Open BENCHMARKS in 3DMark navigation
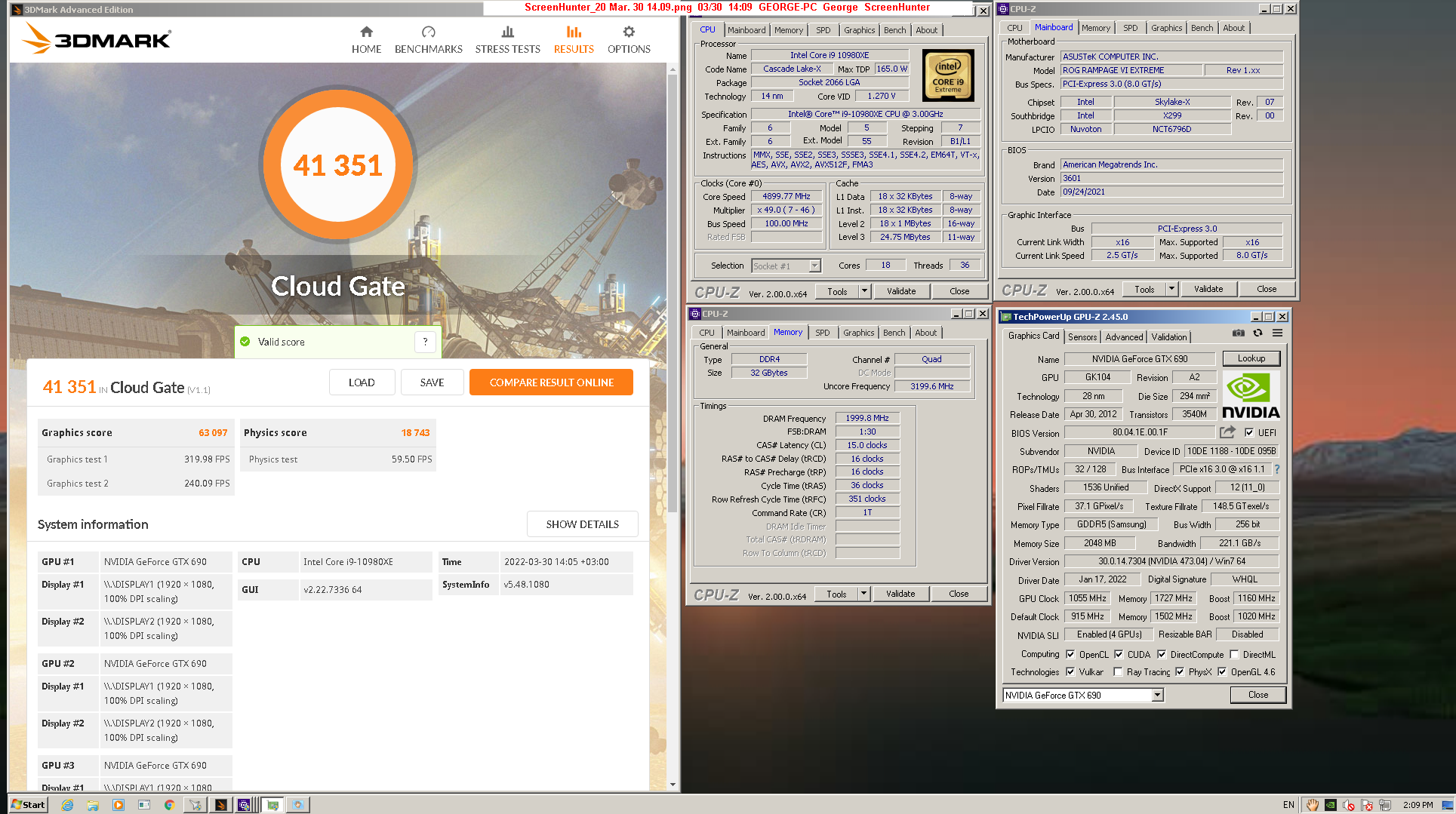 click(x=428, y=40)
